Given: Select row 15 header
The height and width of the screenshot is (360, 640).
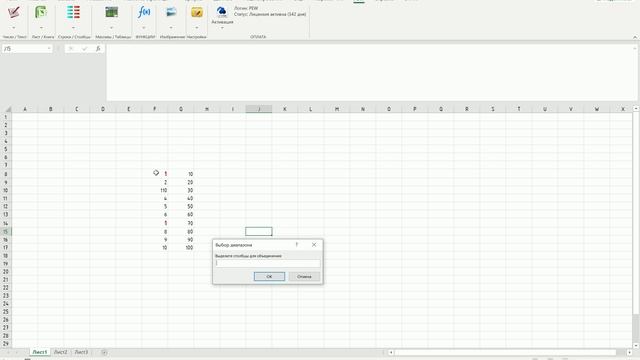Looking at the screenshot, I should pos(6,231).
